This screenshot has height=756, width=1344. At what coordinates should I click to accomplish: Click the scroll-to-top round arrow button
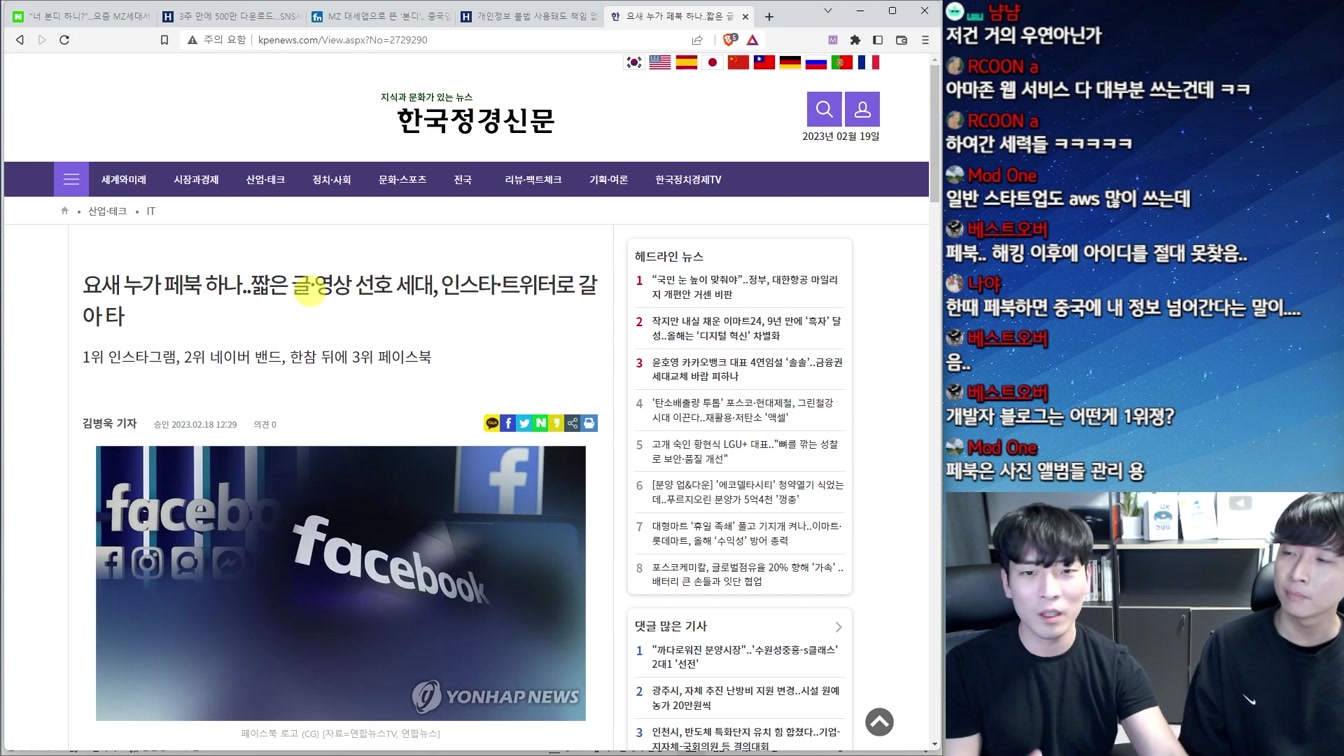click(x=879, y=722)
